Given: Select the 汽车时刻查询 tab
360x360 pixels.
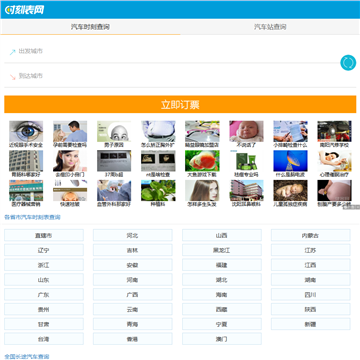Looking at the screenshot, I should (90, 27).
